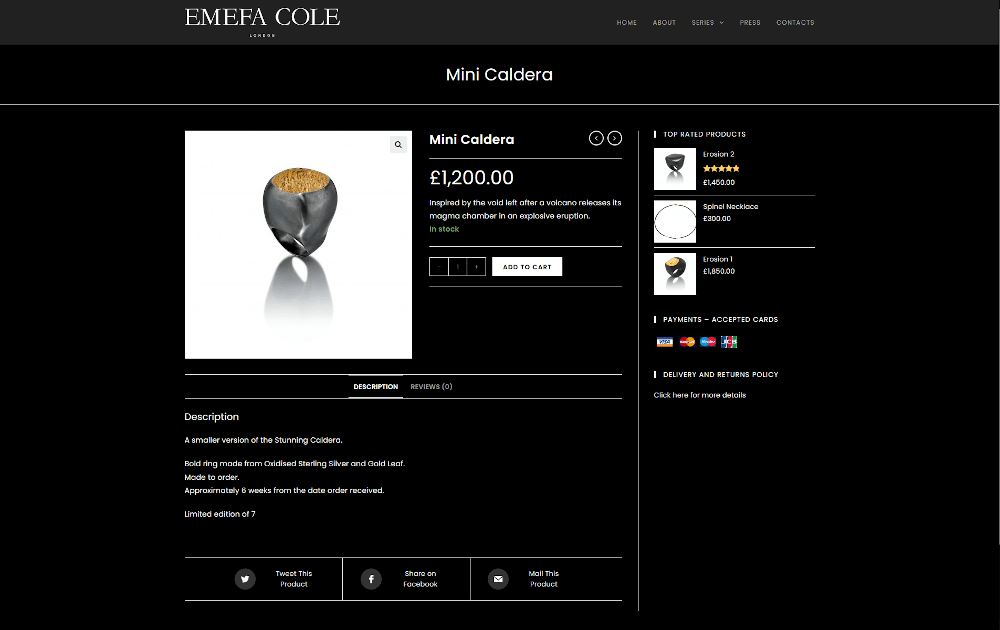The height and width of the screenshot is (630, 1000).
Task: Click the mail envelope icon
Action: (498, 579)
